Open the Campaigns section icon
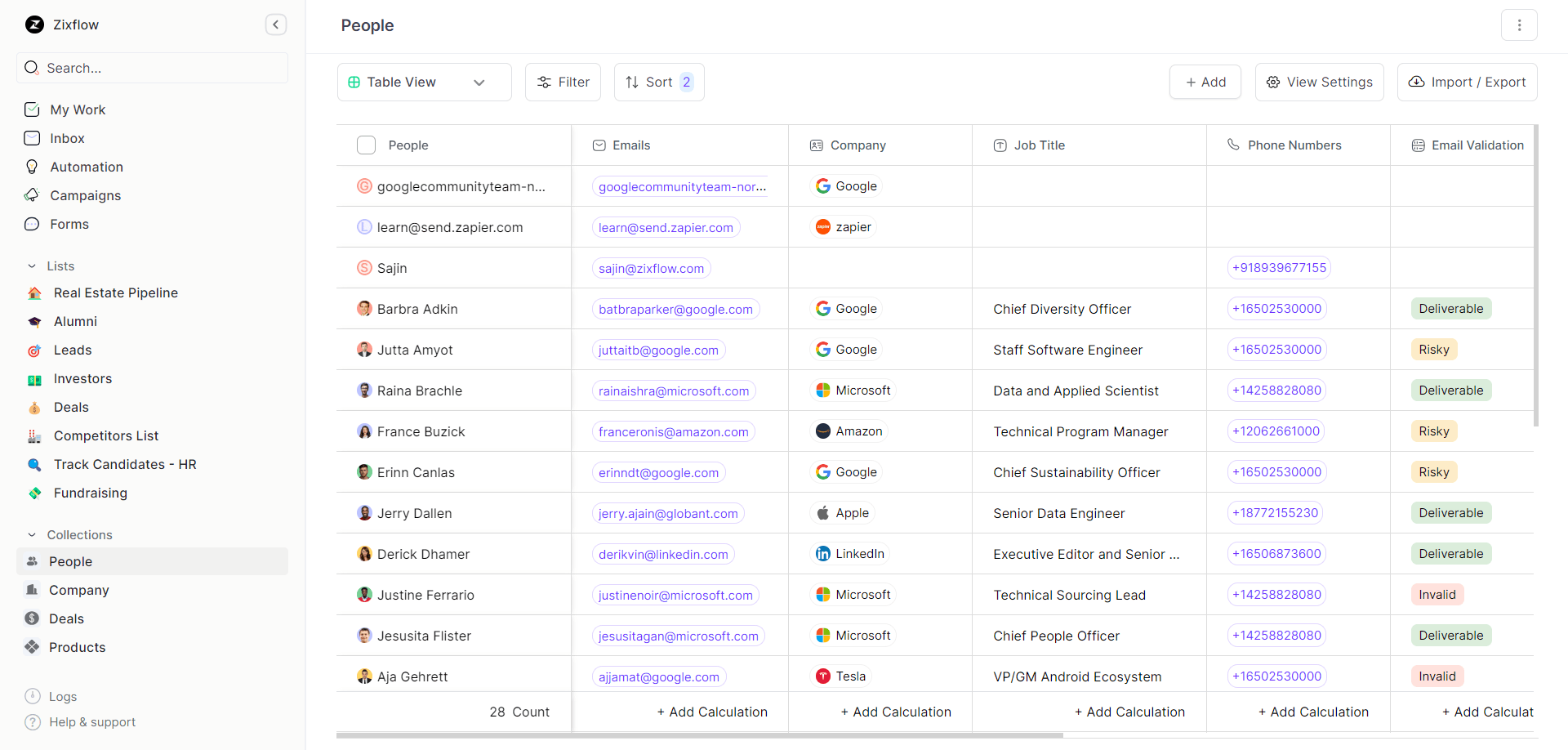1568x750 pixels. tap(32, 195)
